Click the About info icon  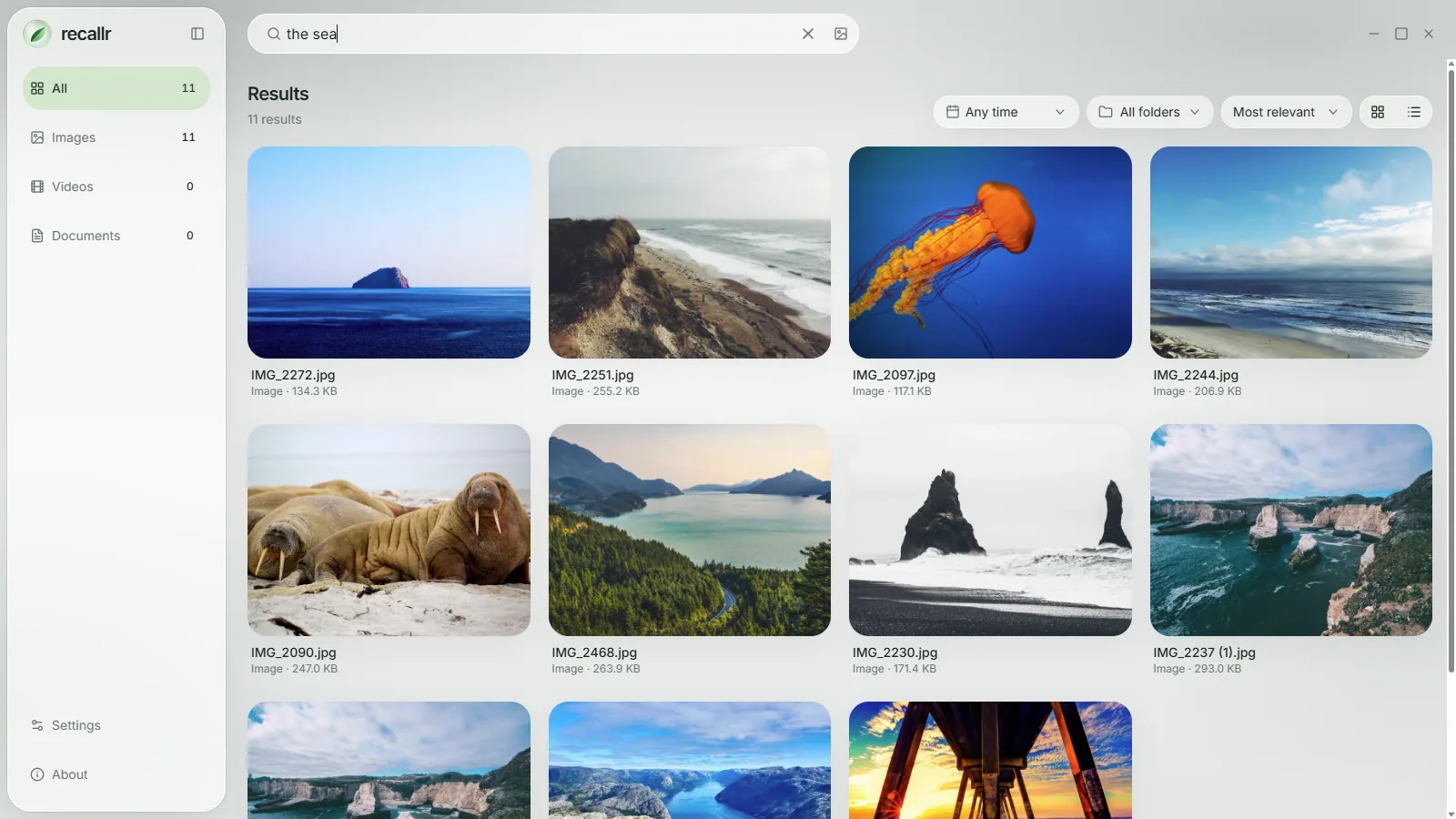[x=37, y=774]
